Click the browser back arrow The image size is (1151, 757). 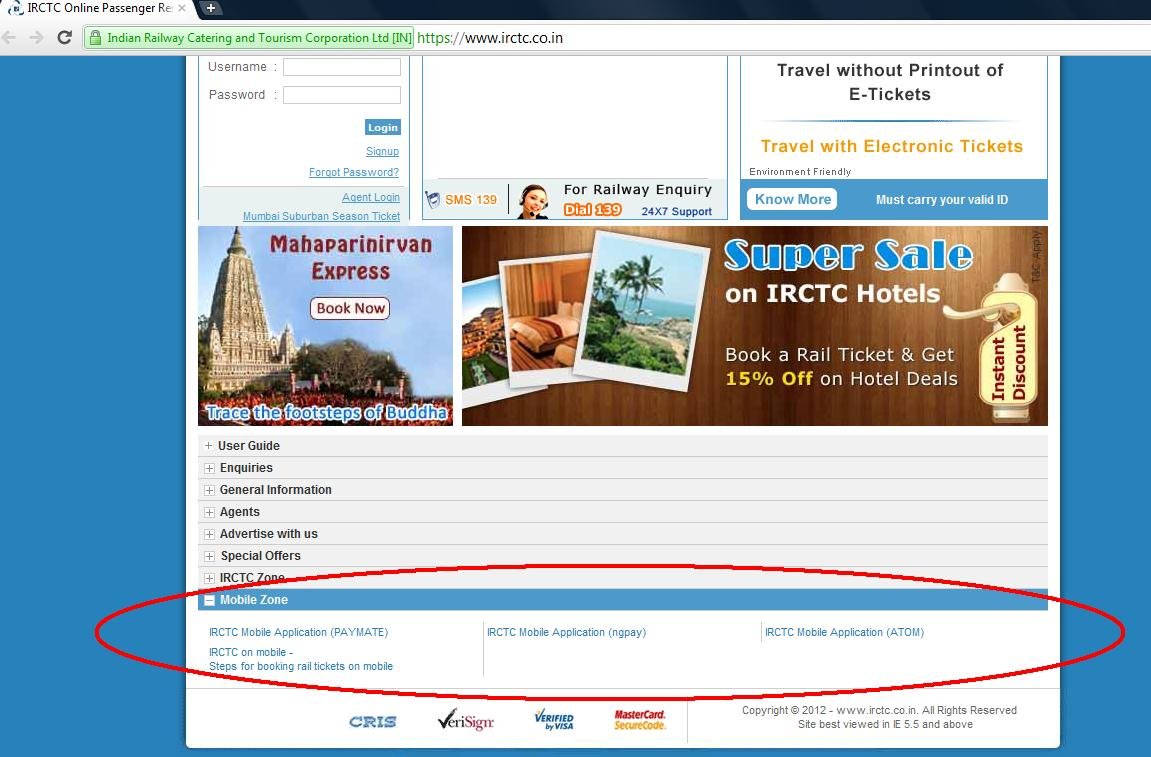point(9,37)
